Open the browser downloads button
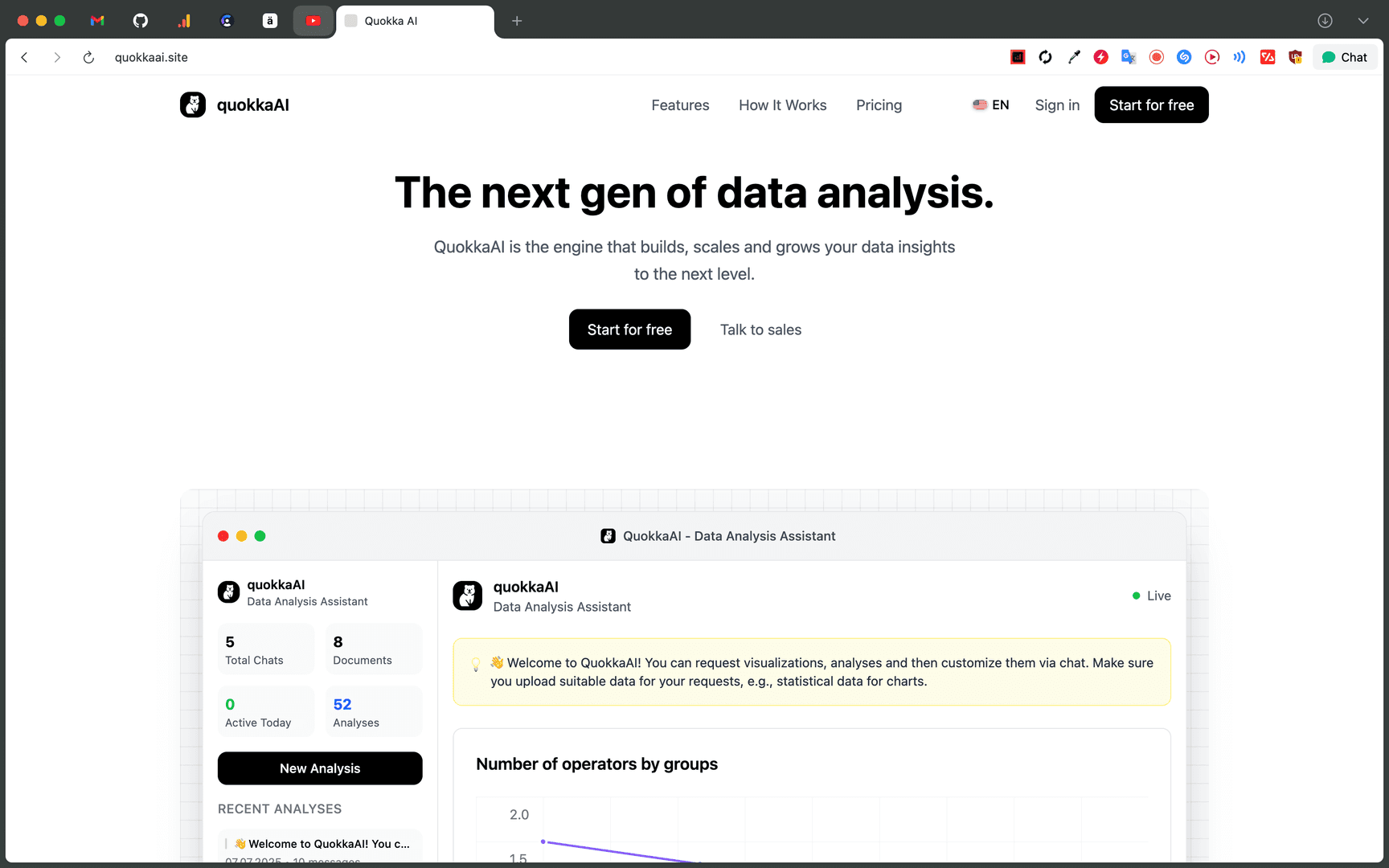The height and width of the screenshot is (868, 1389). click(1325, 21)
